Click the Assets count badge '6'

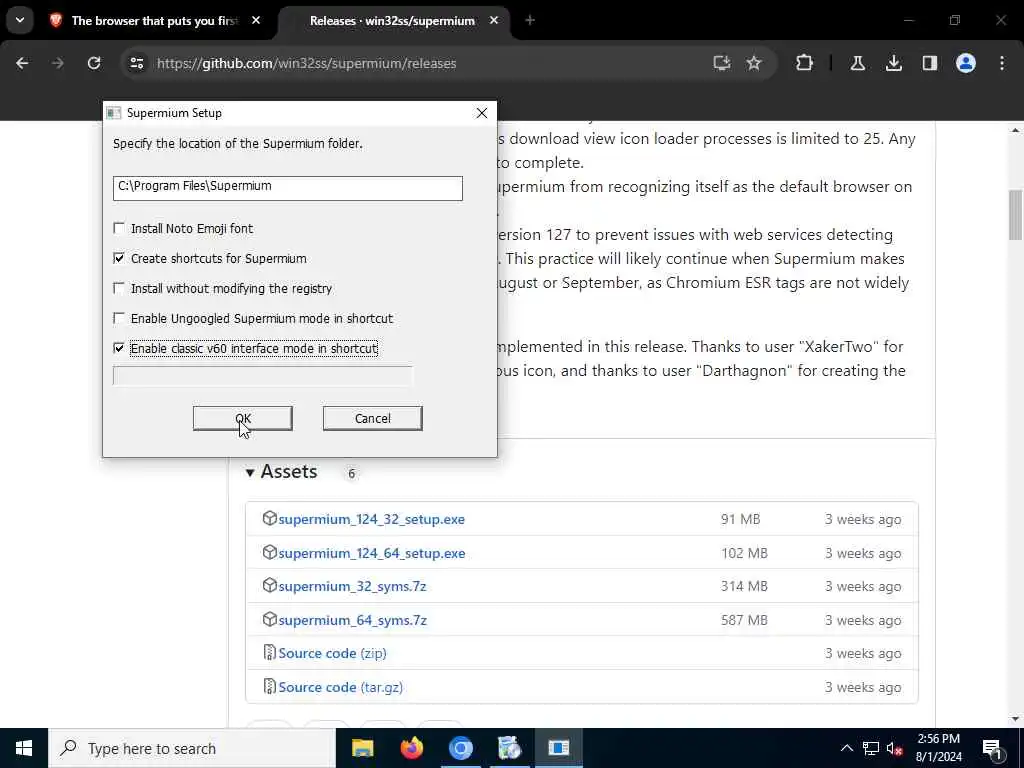coord(351,473)
